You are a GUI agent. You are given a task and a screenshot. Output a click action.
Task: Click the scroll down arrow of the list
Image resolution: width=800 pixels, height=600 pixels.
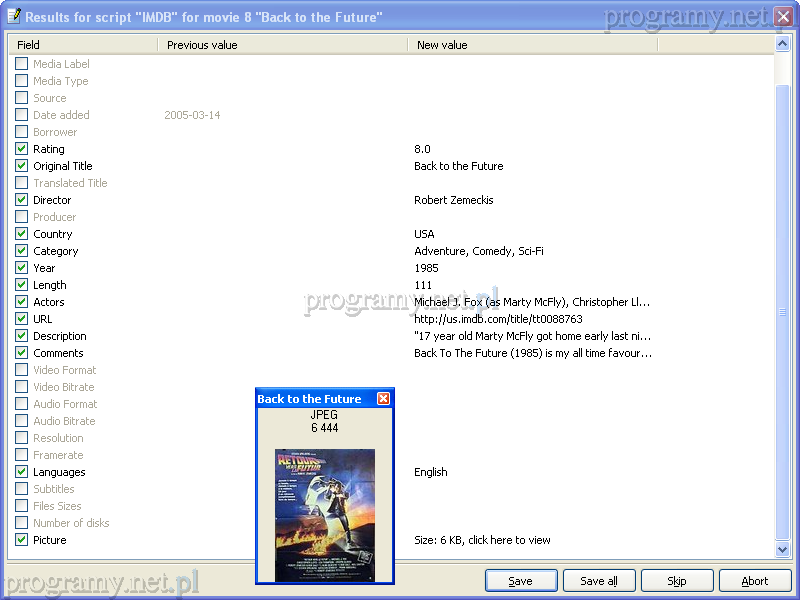[783, 549]
